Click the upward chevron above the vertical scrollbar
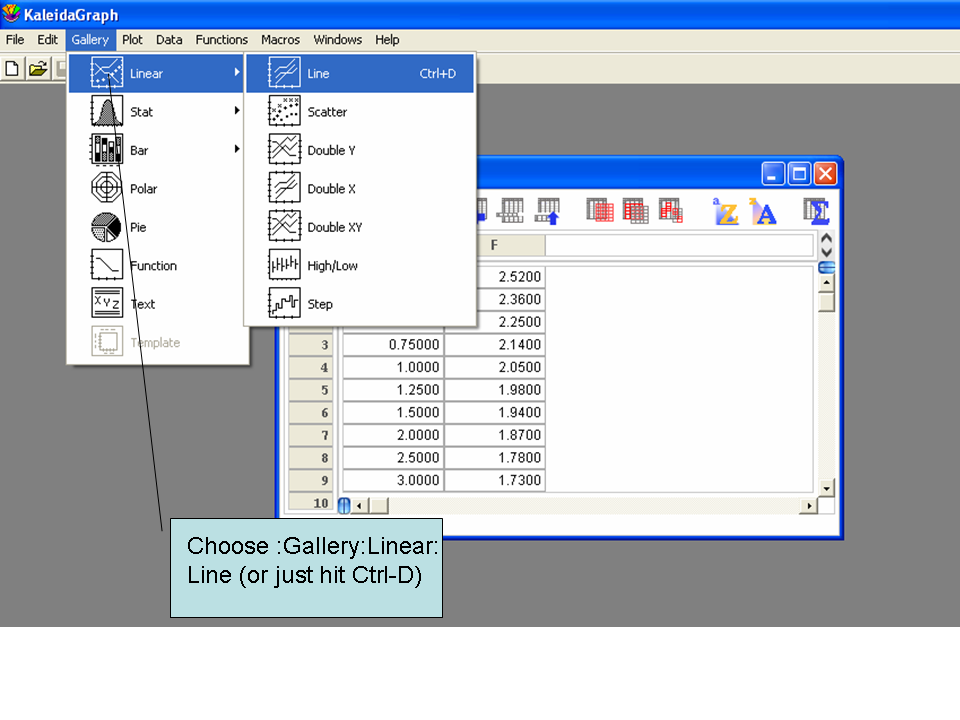The width and height of the screenshot is (960, 720). (827, 238)
